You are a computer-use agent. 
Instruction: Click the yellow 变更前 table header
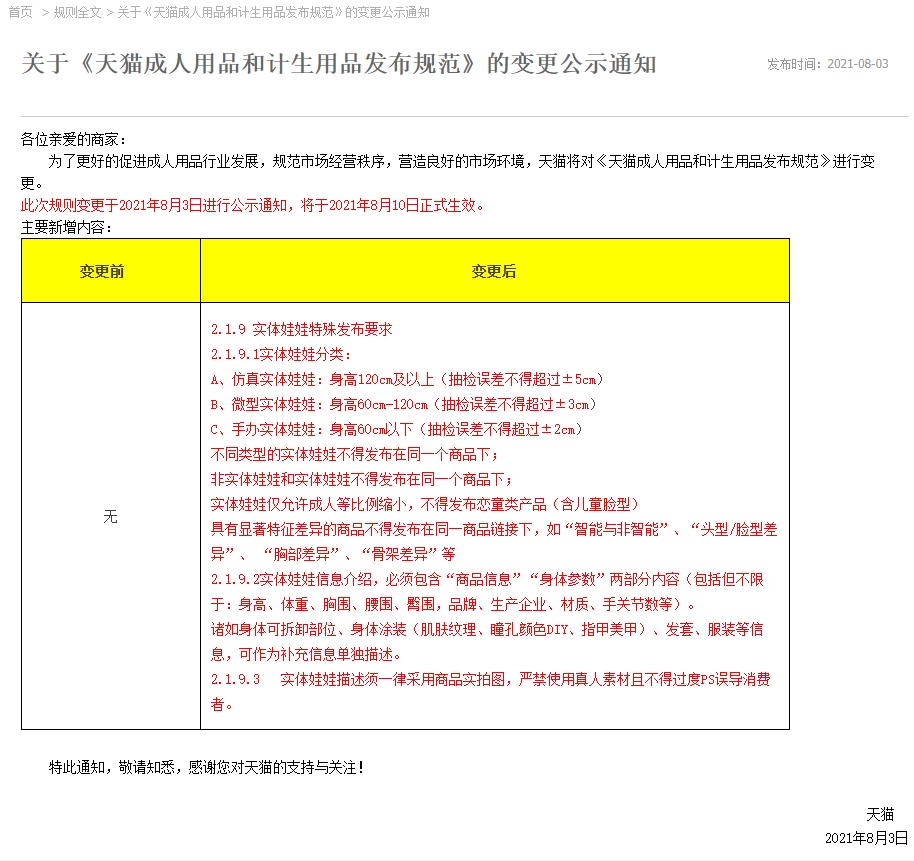pos(110,271)
